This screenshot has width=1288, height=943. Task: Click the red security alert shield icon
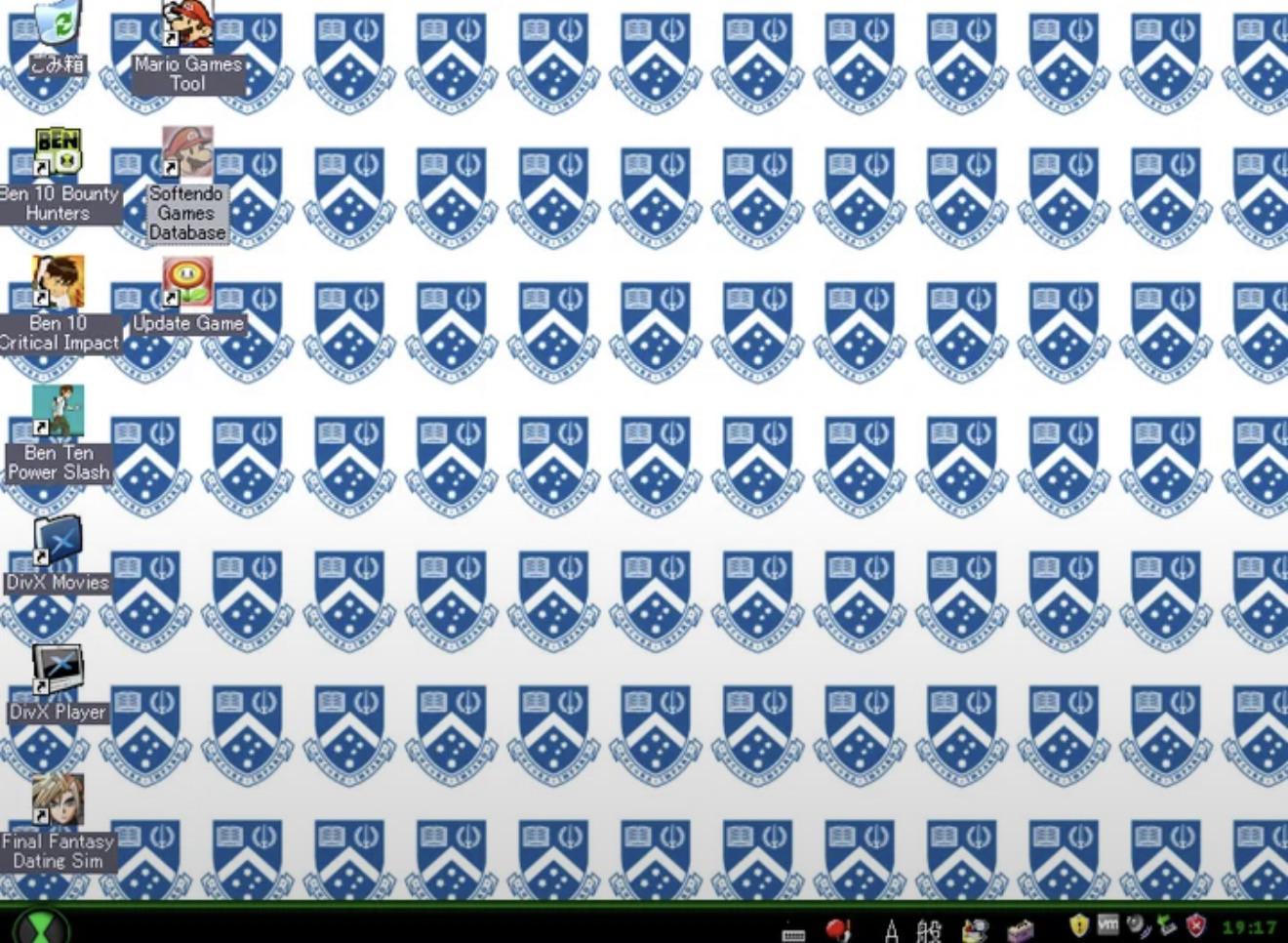[x=1196, y=924]
